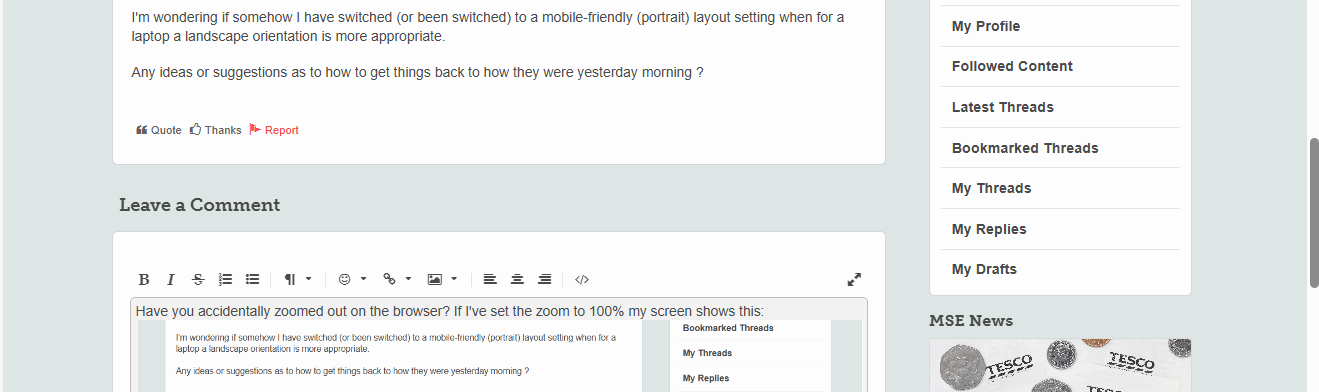Insert an ordered numbered list
1319x392 pixels.
coord(225,280)
